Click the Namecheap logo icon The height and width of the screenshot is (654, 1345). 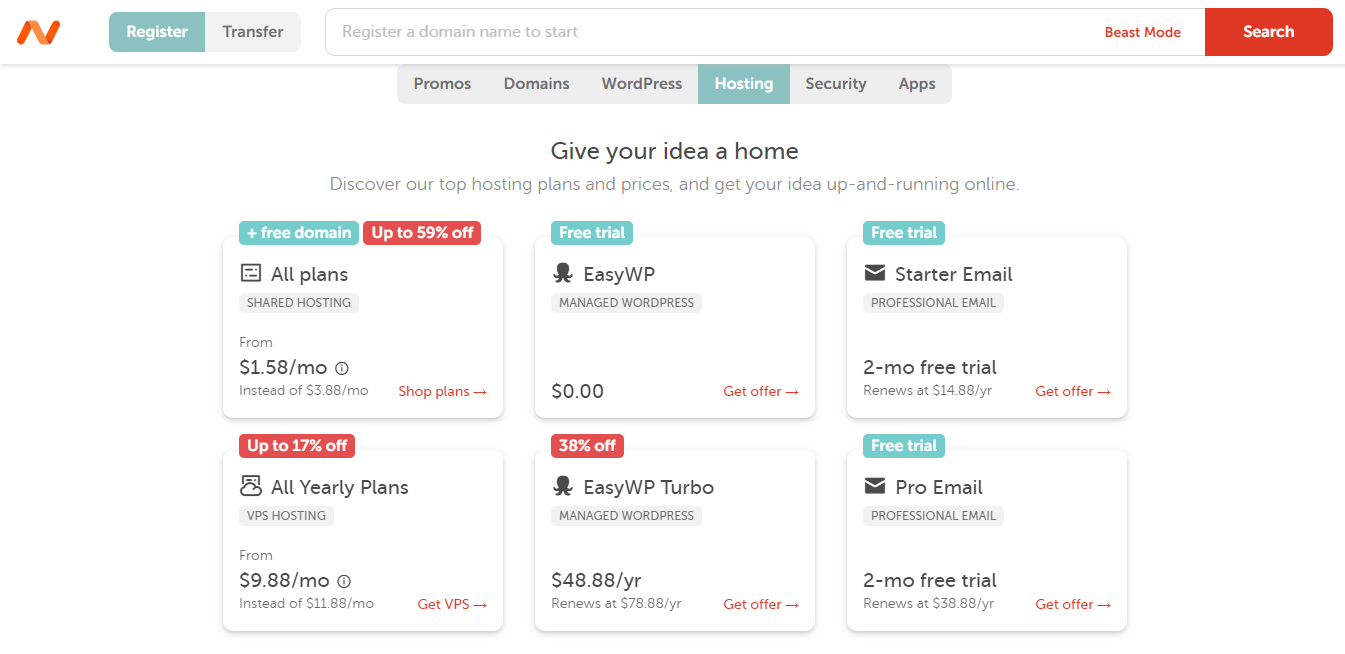[38, 32]
